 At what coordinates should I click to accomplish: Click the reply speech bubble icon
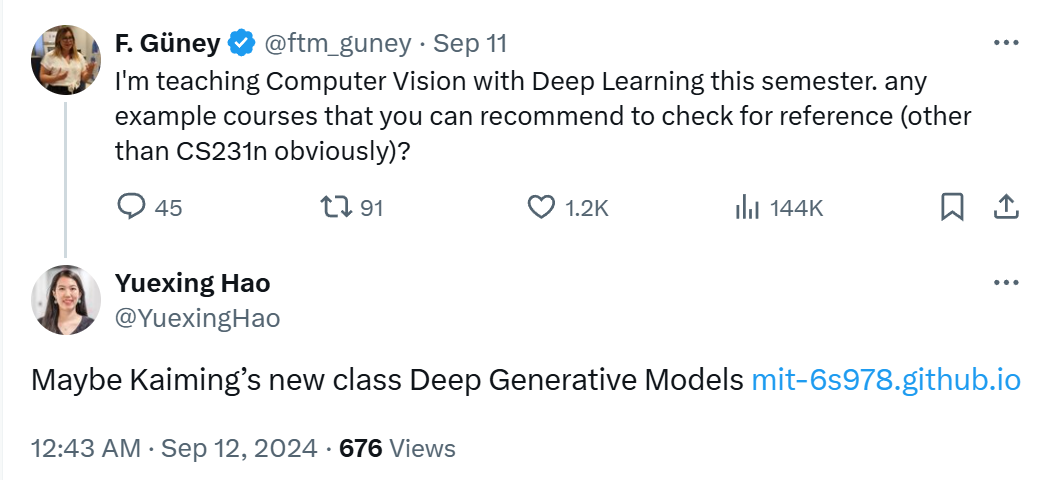click(x=131, y=208)
